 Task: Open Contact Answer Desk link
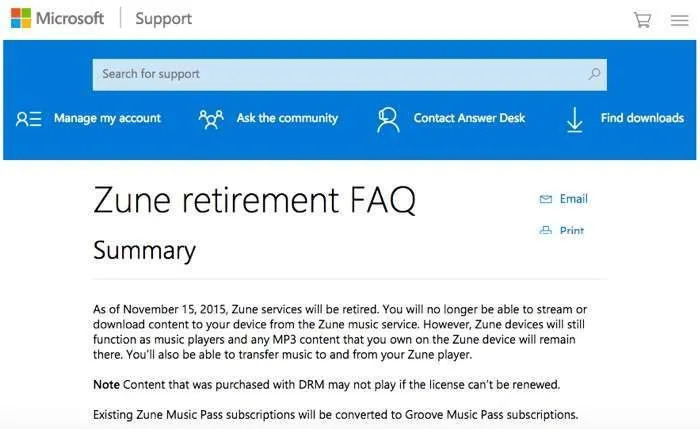(469, 118)
